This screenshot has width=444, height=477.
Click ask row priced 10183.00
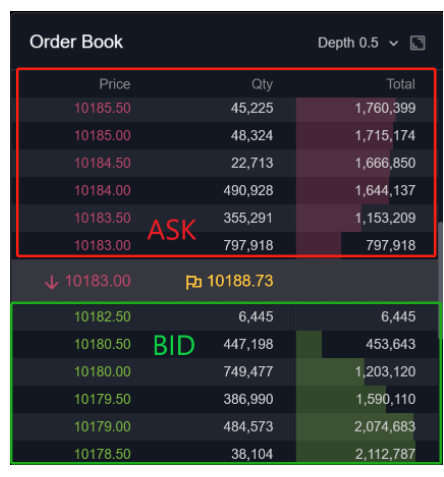226,245
